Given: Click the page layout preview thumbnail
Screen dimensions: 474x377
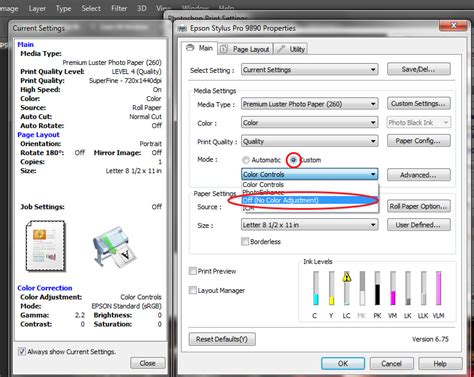Looking at the screenshot, I should (x=46, y=246).
